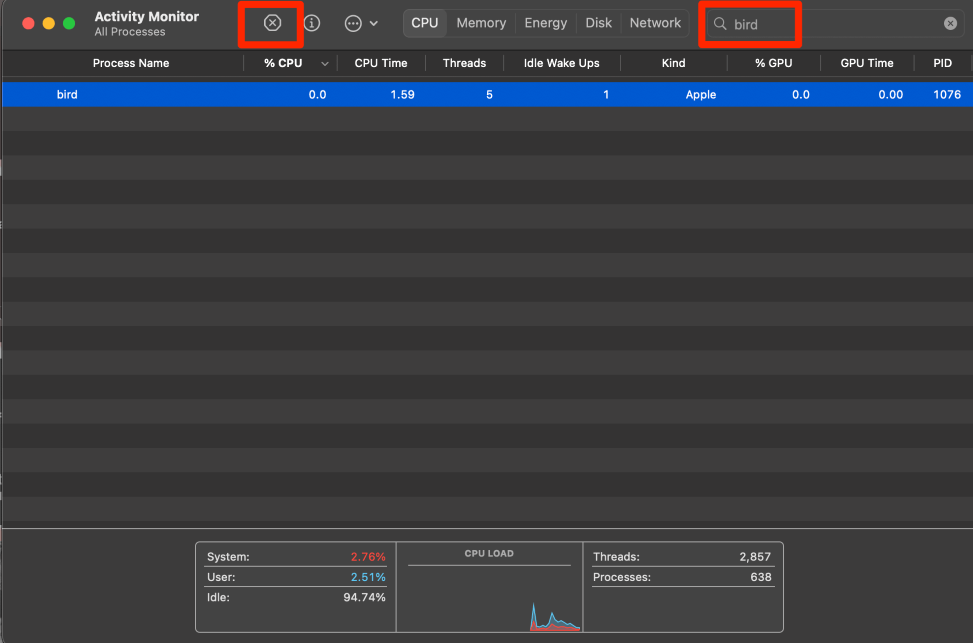Image resolution: width=973 pixels, height=643 pixels.
Task: Clear the search field using the x icon
Action: pyautogui.click(x=949, y=22)
